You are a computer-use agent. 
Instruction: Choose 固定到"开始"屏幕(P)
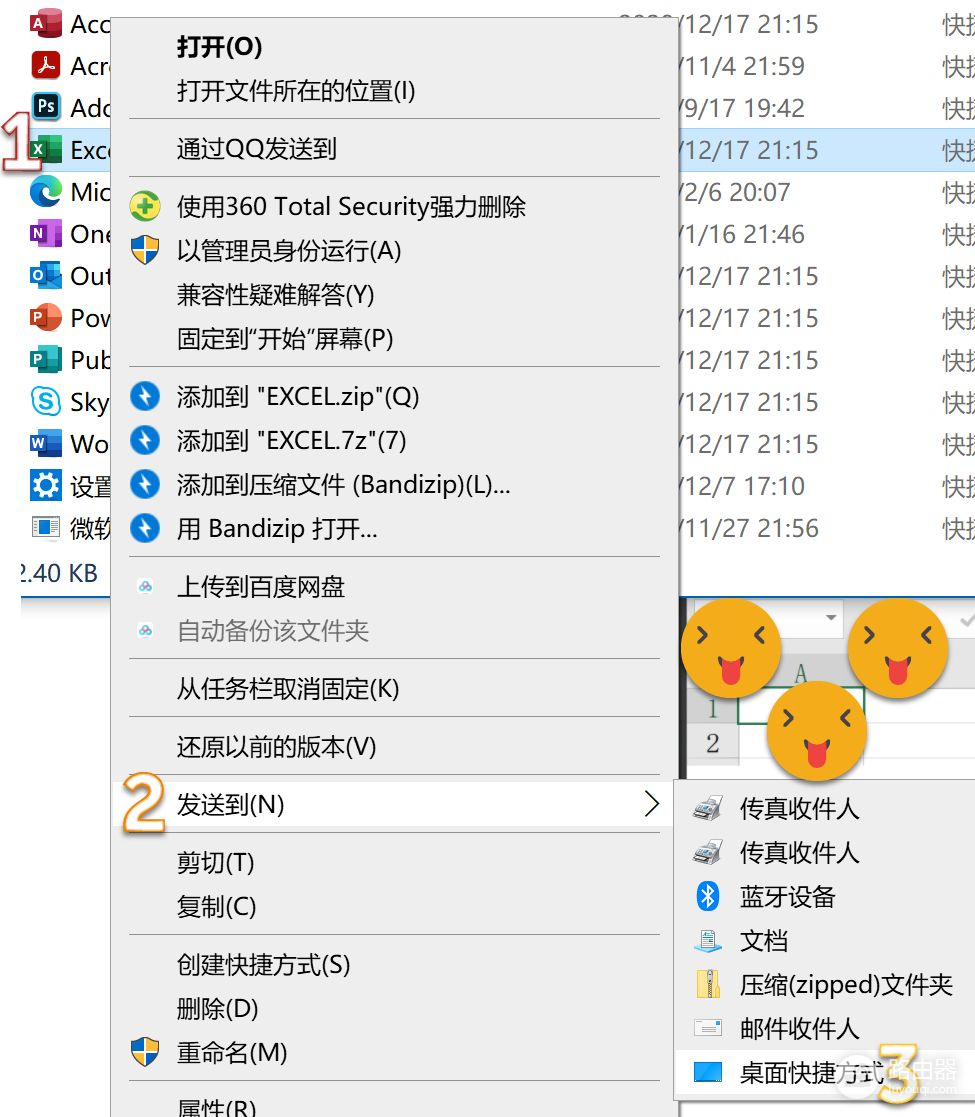(285, 338)
